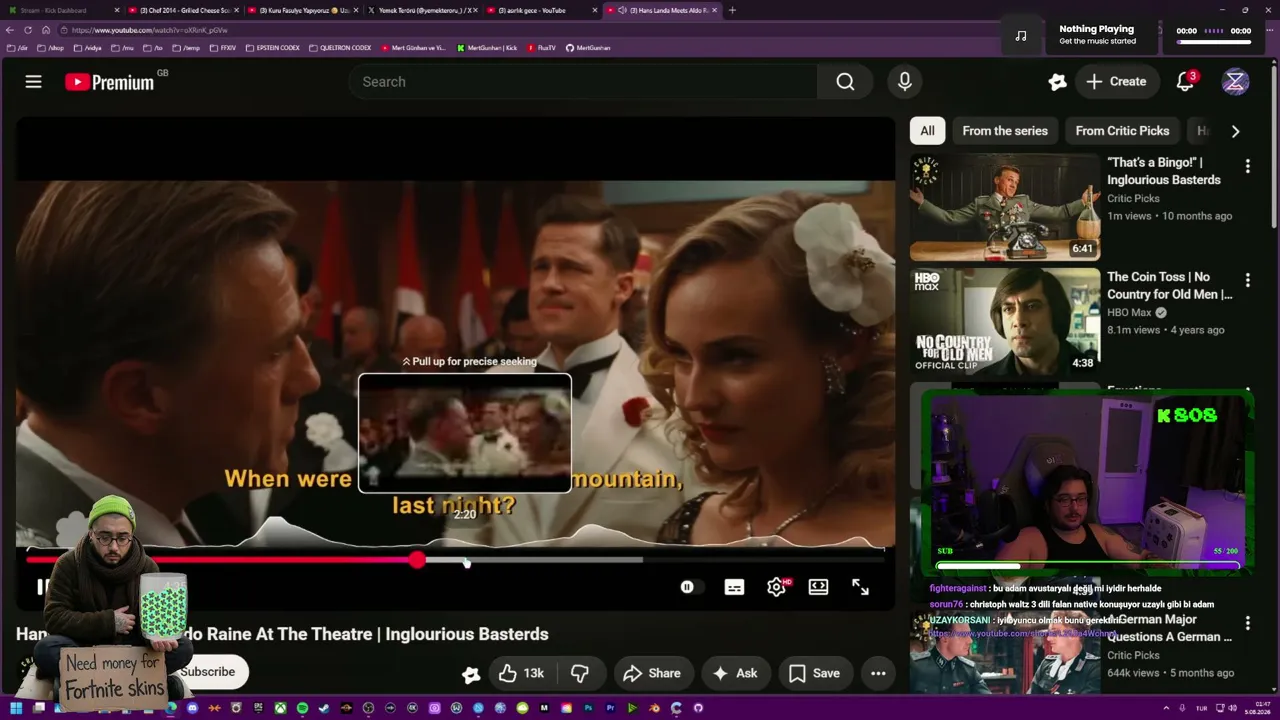Image resolution: width=1280 pixels, height=720 pixels.
Task: Open the sparkle icon left of the like button
Action: (x=471, y=674)
